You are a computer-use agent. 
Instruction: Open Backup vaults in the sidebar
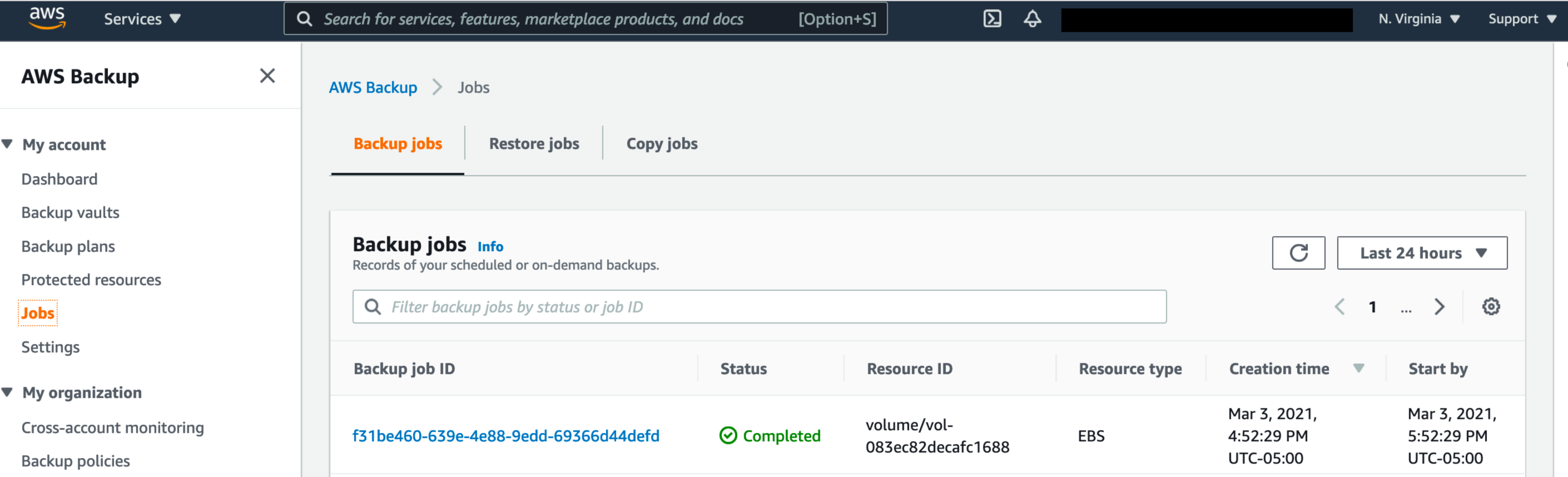tap(70, 213)
